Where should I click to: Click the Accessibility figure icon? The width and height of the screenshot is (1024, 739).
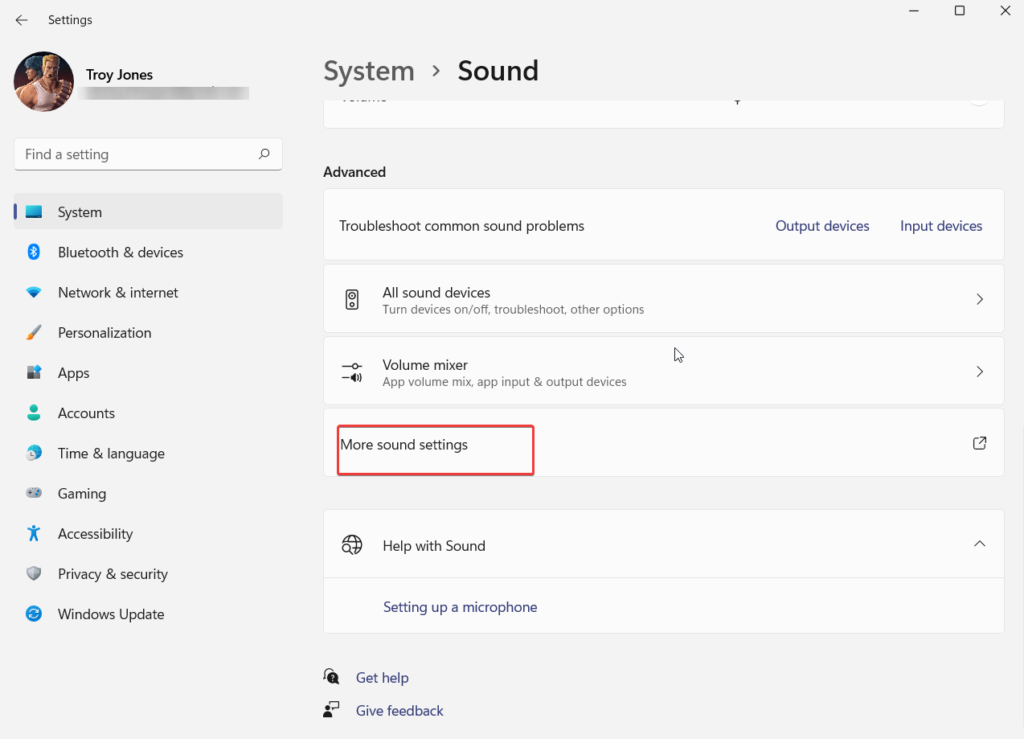34,533
